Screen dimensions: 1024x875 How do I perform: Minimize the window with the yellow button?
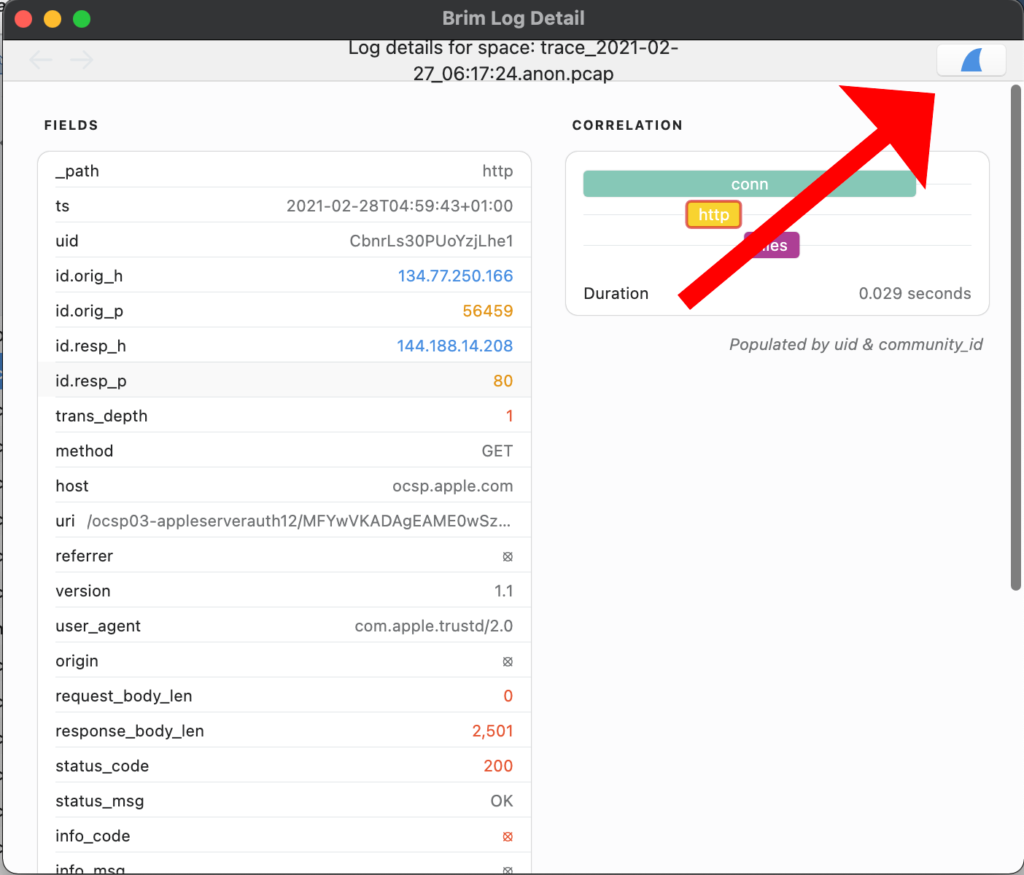click(52, 19)
